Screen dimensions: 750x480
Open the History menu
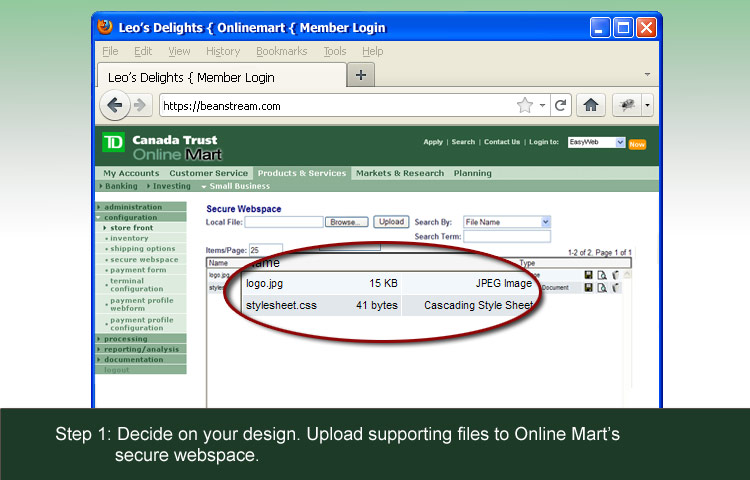pos(223,51)
